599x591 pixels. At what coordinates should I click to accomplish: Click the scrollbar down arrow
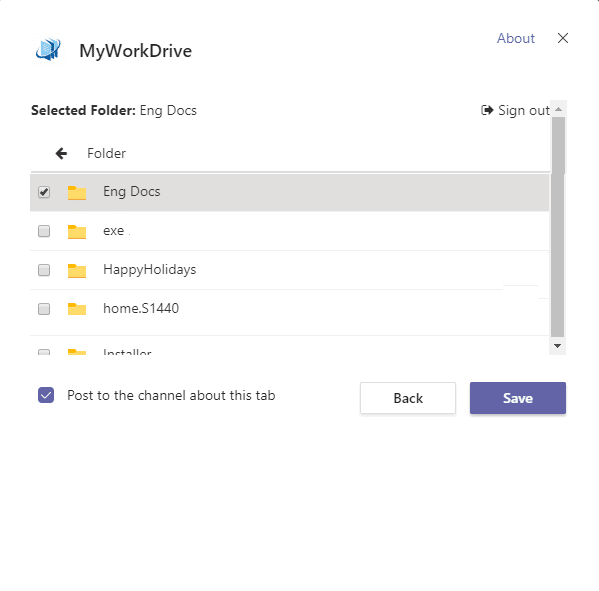558,346
